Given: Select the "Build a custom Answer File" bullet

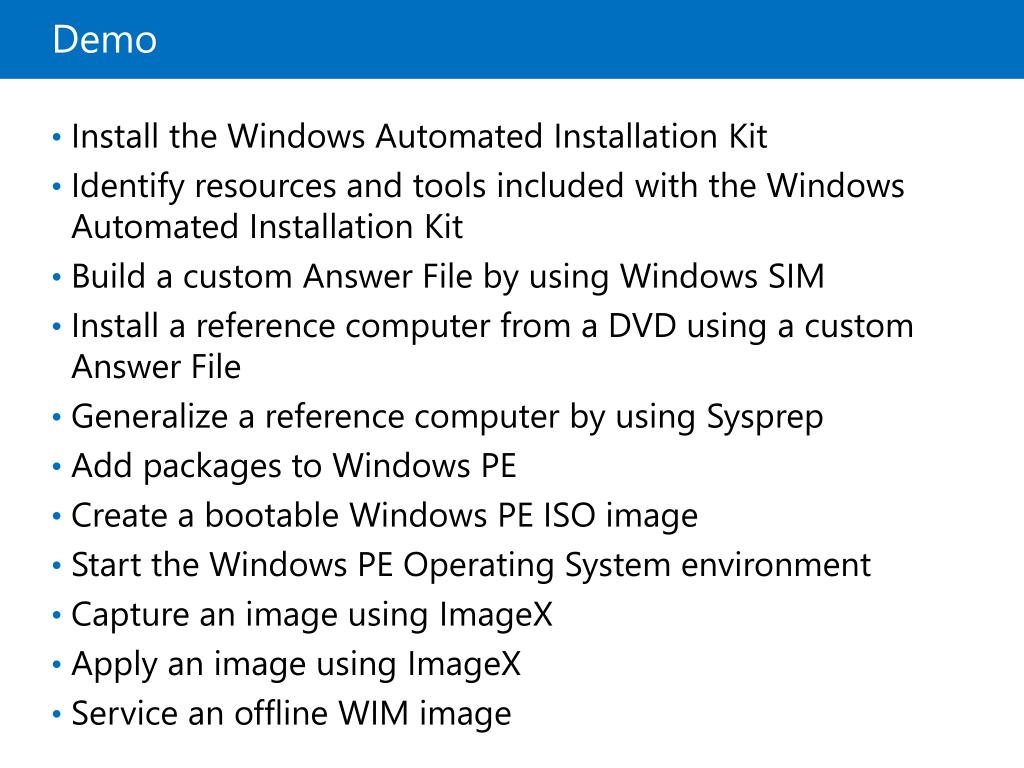Looking at the screenshot, I should tap(448, 276).
